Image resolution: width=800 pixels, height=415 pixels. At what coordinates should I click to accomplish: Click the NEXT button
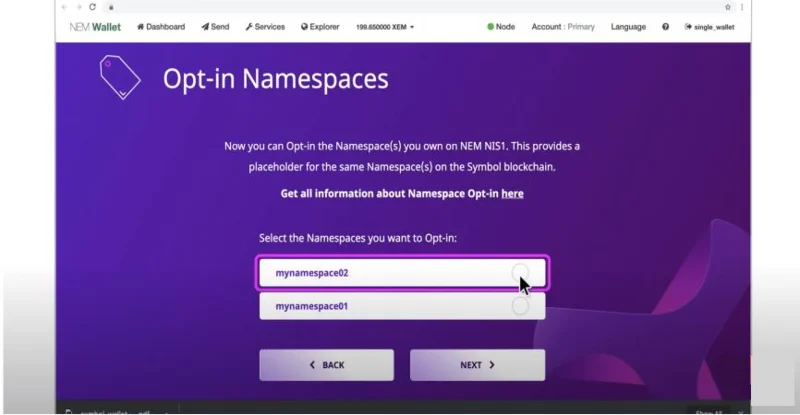[478, 365]
